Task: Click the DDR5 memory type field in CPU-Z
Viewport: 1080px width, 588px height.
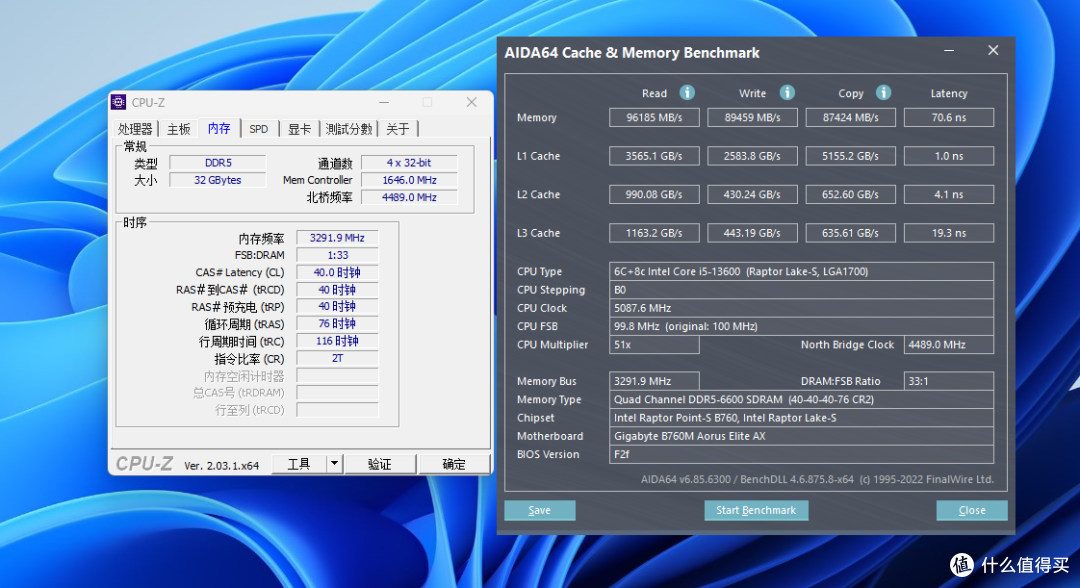Action: pyautogui.click(x=218, y=163)
